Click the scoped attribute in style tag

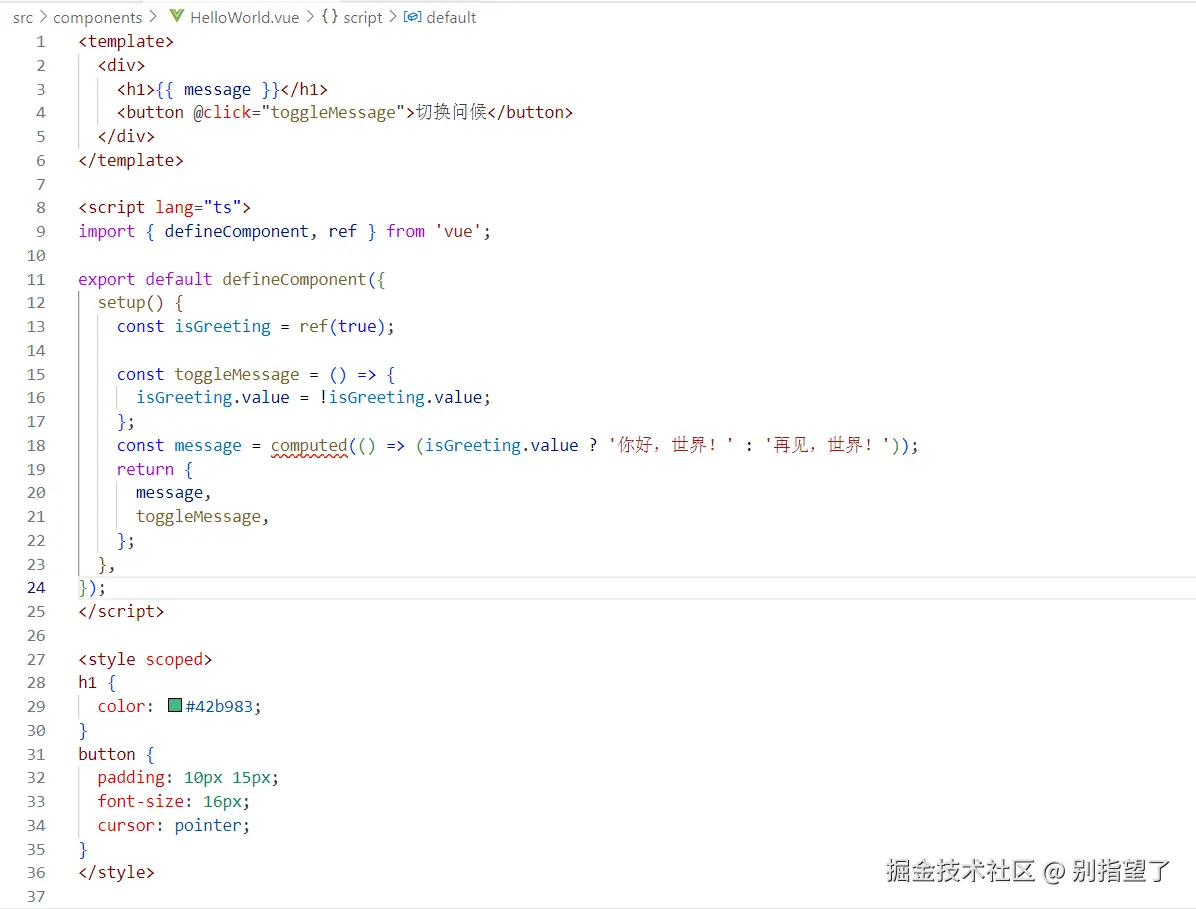[x=174, y=659]
